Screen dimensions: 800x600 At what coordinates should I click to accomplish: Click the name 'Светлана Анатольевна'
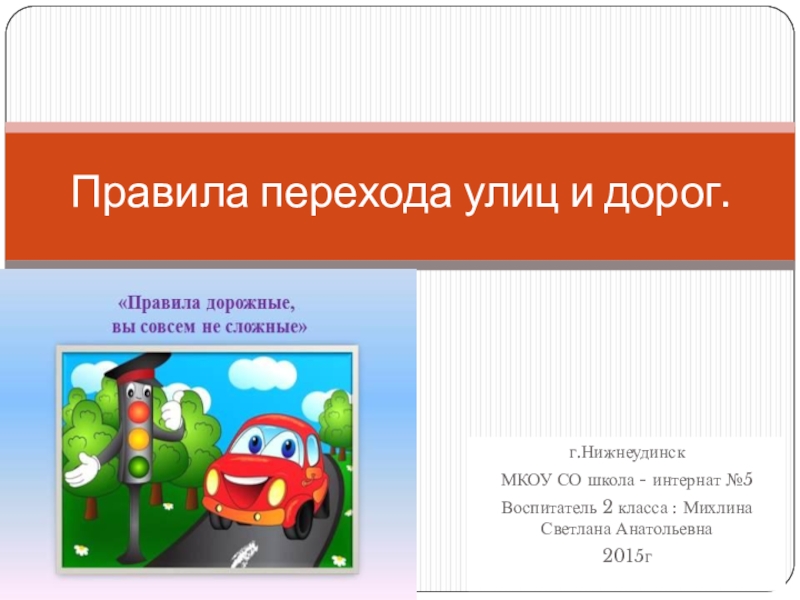coord(627,529)
